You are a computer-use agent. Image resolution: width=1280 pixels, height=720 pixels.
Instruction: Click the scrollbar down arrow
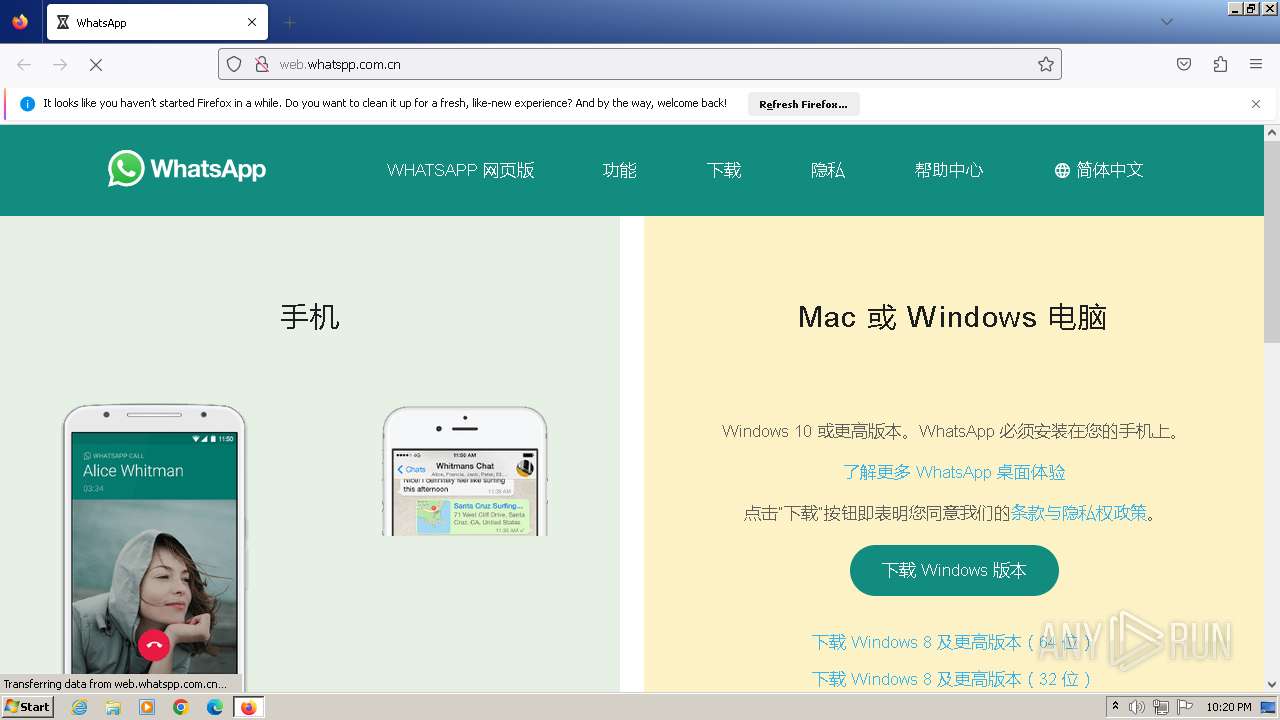click(x=1272, y=685)
